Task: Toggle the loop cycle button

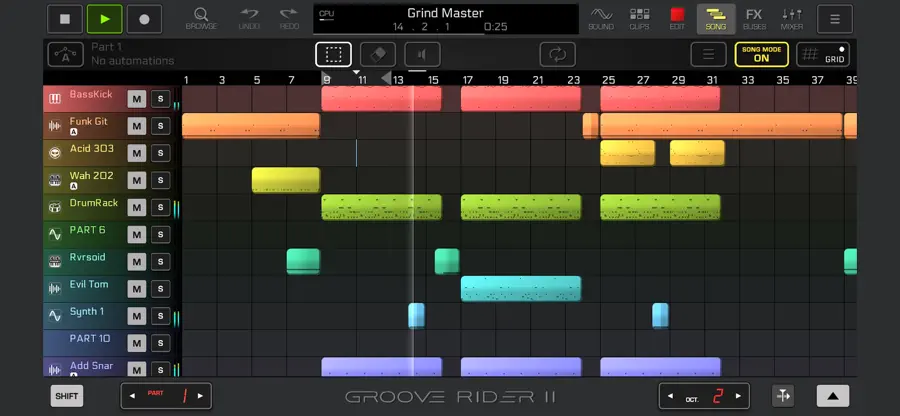Action: (x=557, y=55)
